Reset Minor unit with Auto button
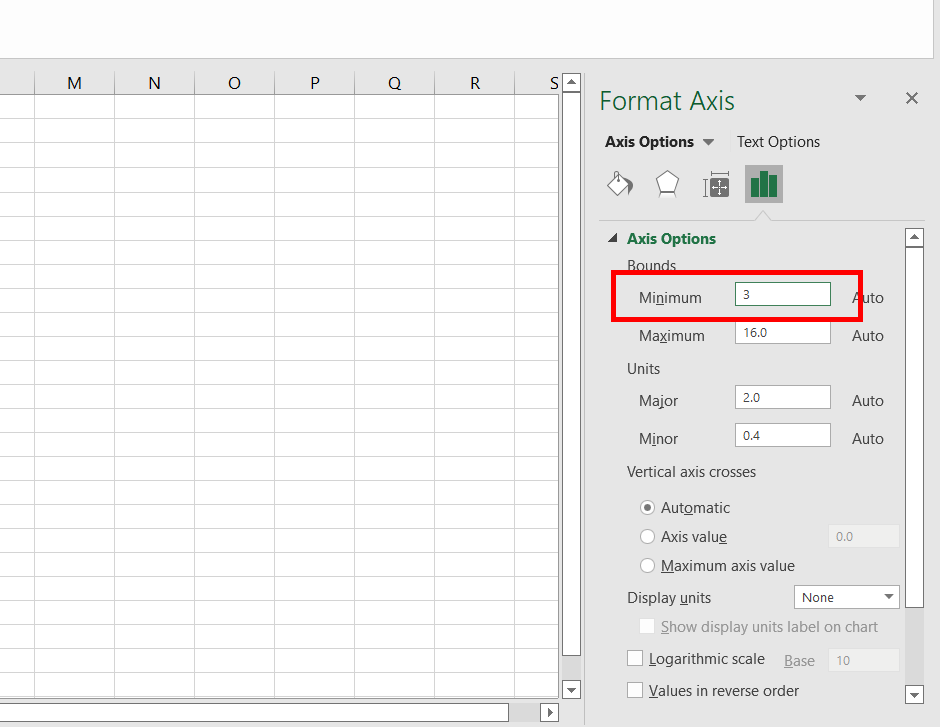The height and width of the screenshot is (727, 940). pyautogui.click(x=867, y=439)
